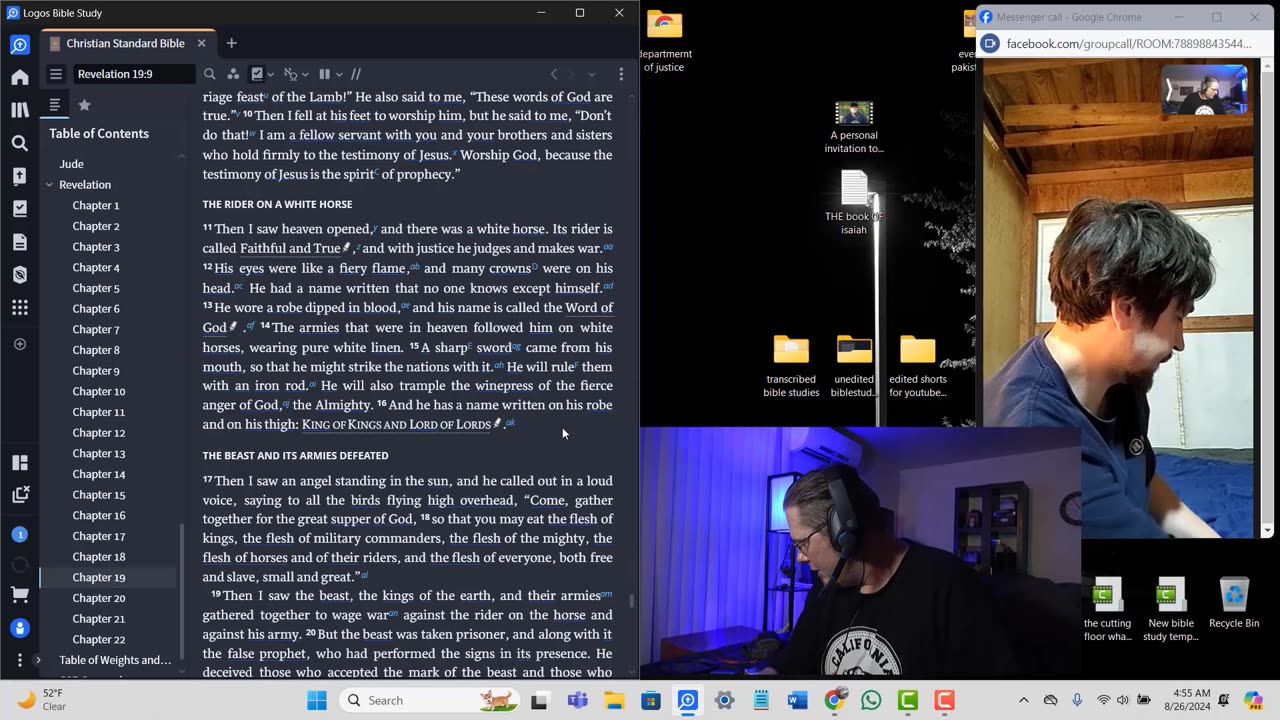Click the Logos search-bible icon at sidebar top
The height and width of the screenshot is (720, 1280).
tap(19, 45)
